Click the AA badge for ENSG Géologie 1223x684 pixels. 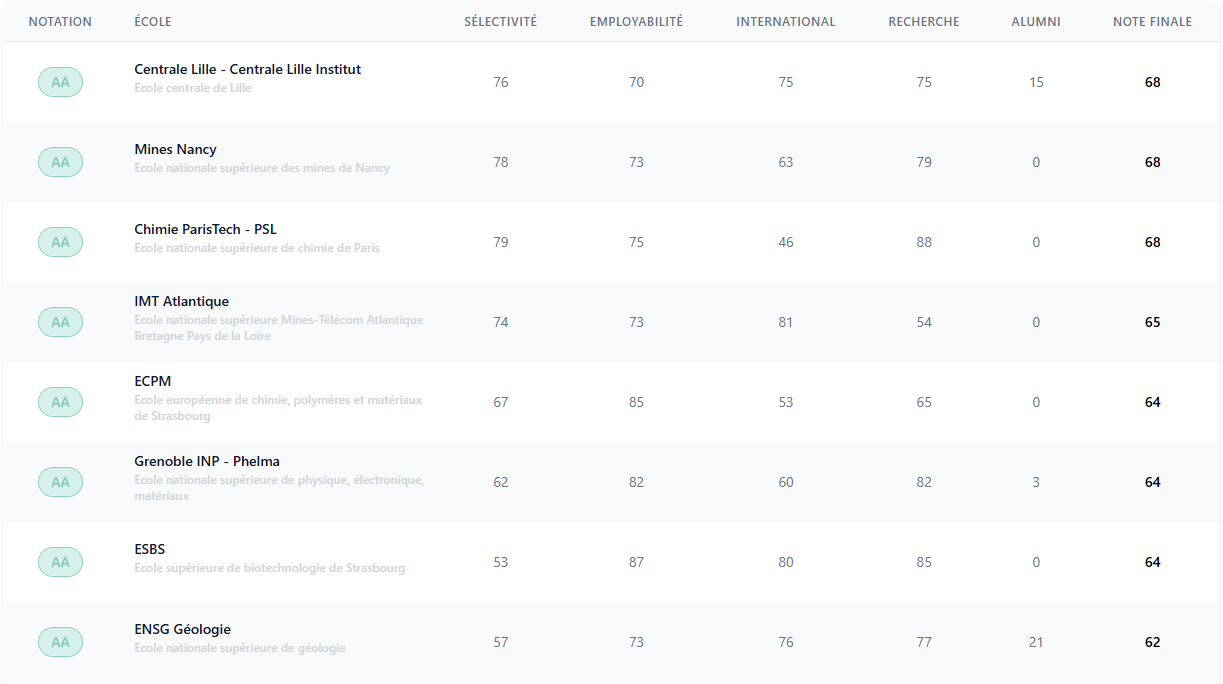click(60, 642)
